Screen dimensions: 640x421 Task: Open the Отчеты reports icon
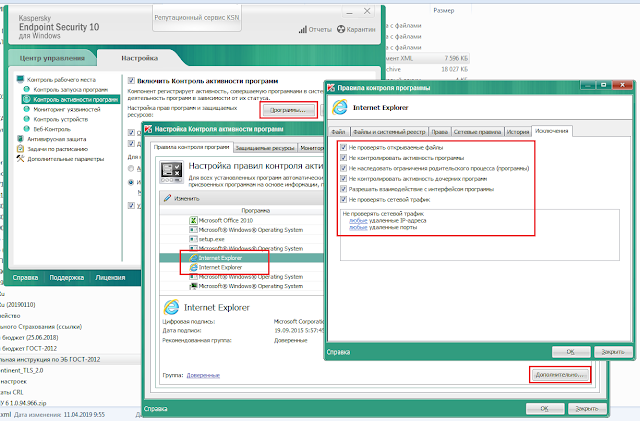(302, 29)
